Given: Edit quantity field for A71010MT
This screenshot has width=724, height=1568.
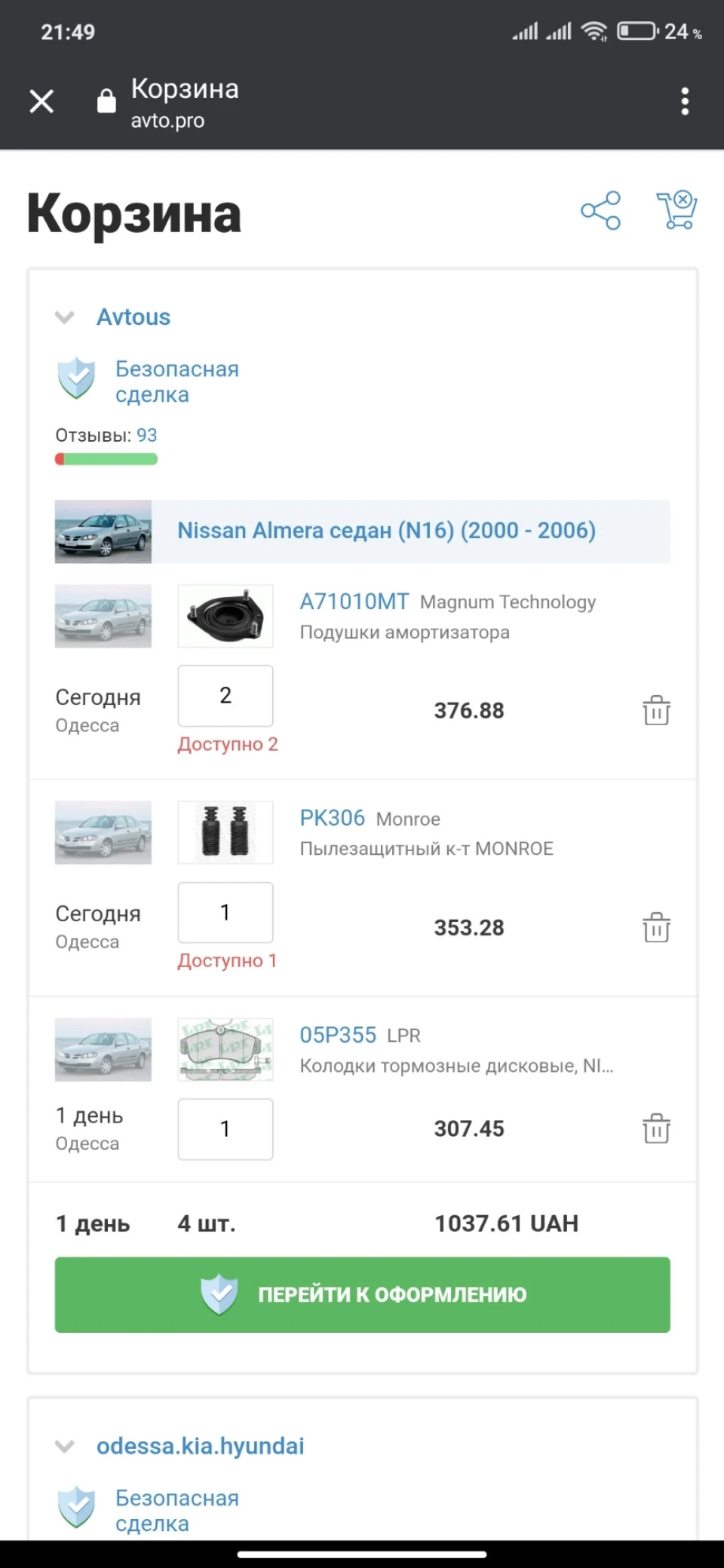Looking at the screenshot, I should [x=225, y=696].
